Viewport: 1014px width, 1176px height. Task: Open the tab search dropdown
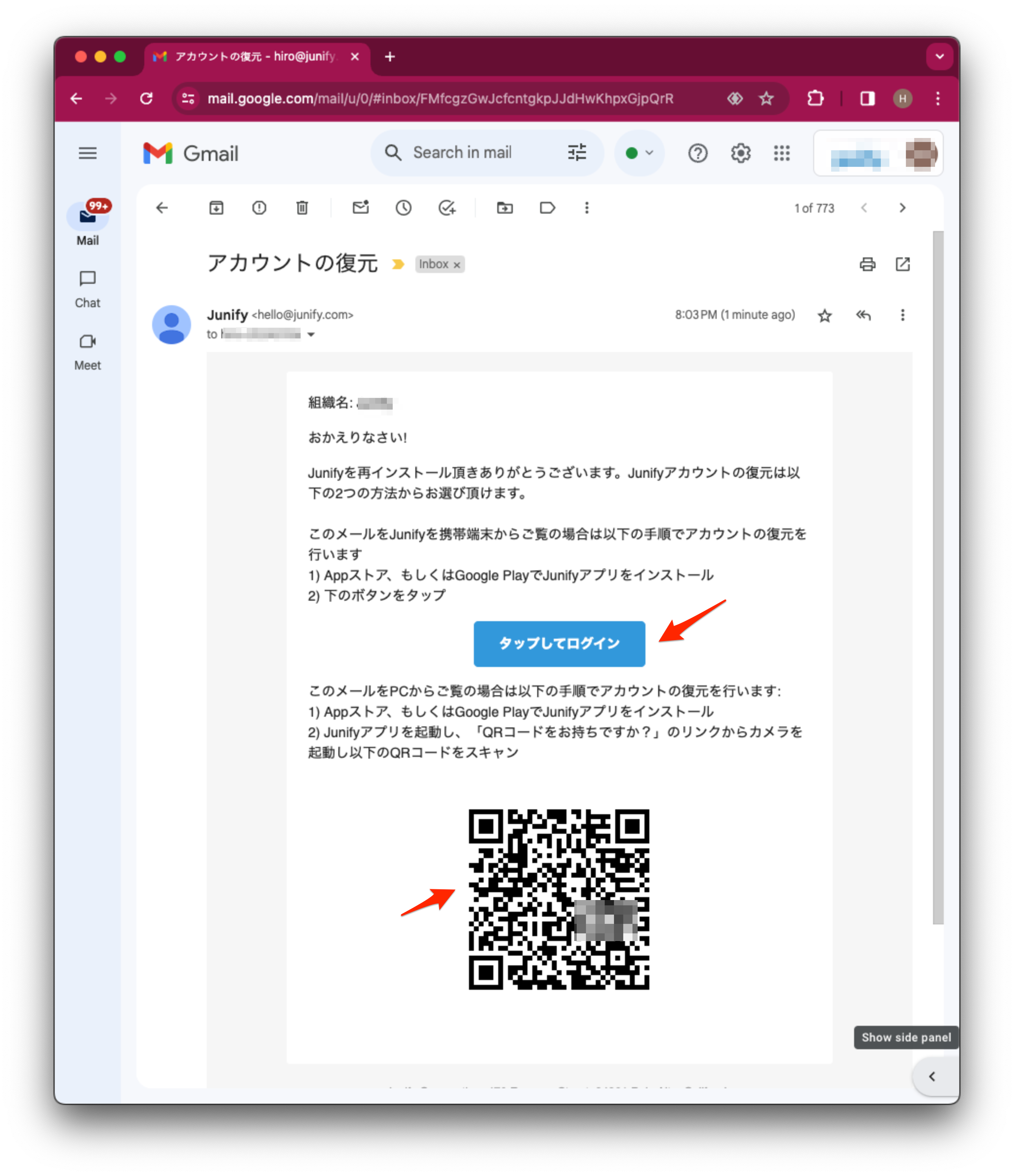[x=940, y=57]
